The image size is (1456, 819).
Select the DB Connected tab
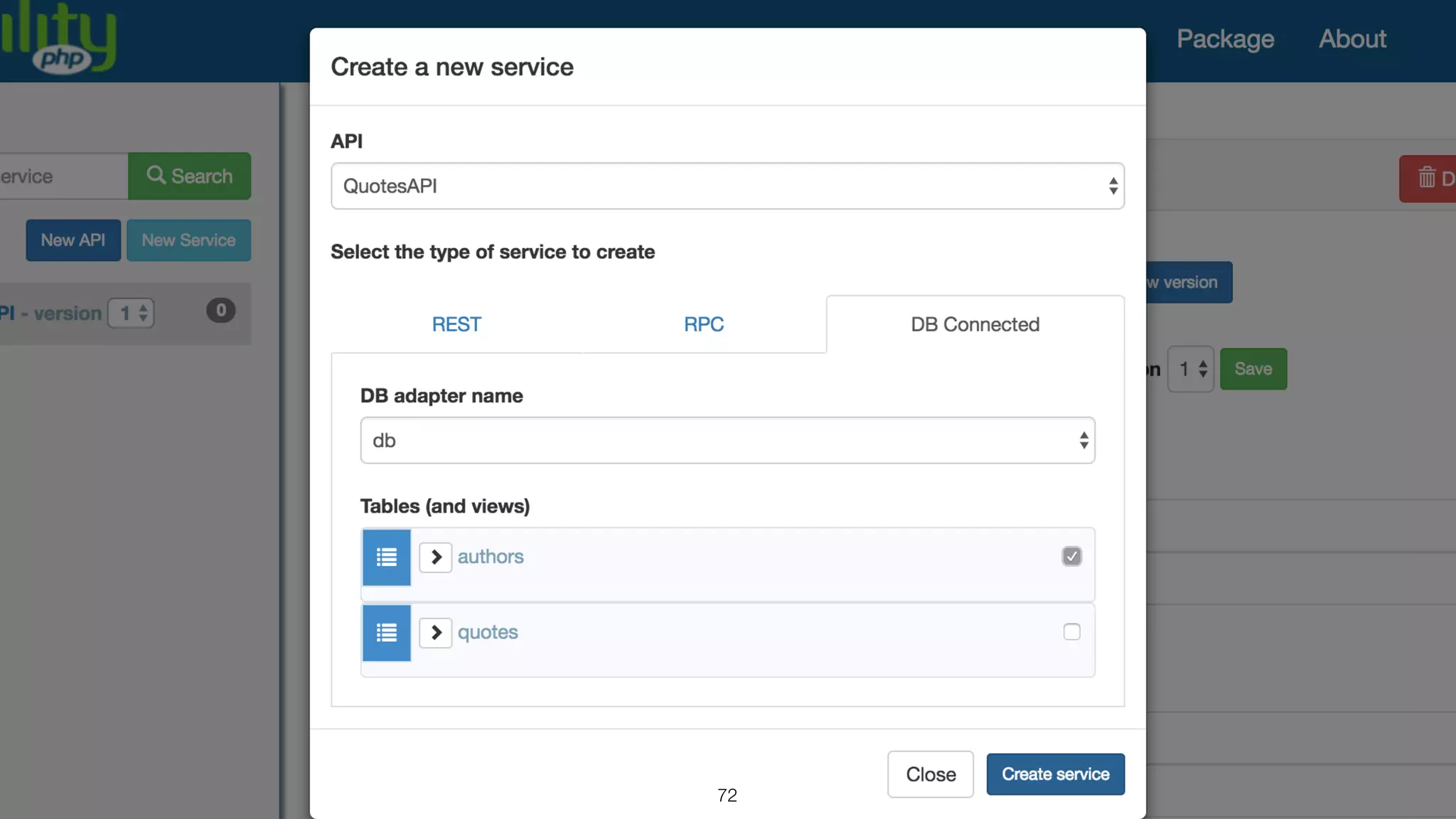[975, 324]
